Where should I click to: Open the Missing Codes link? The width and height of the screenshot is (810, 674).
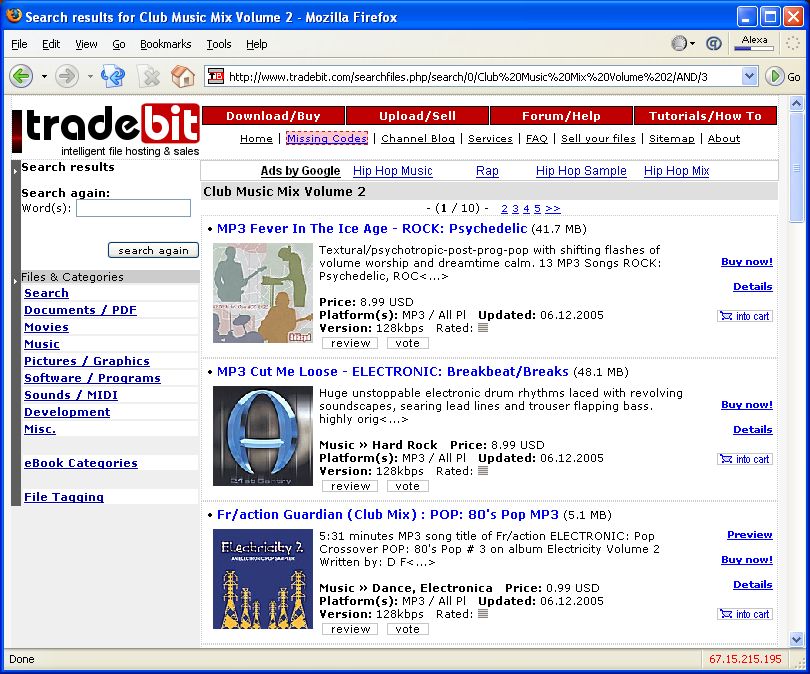327,138
